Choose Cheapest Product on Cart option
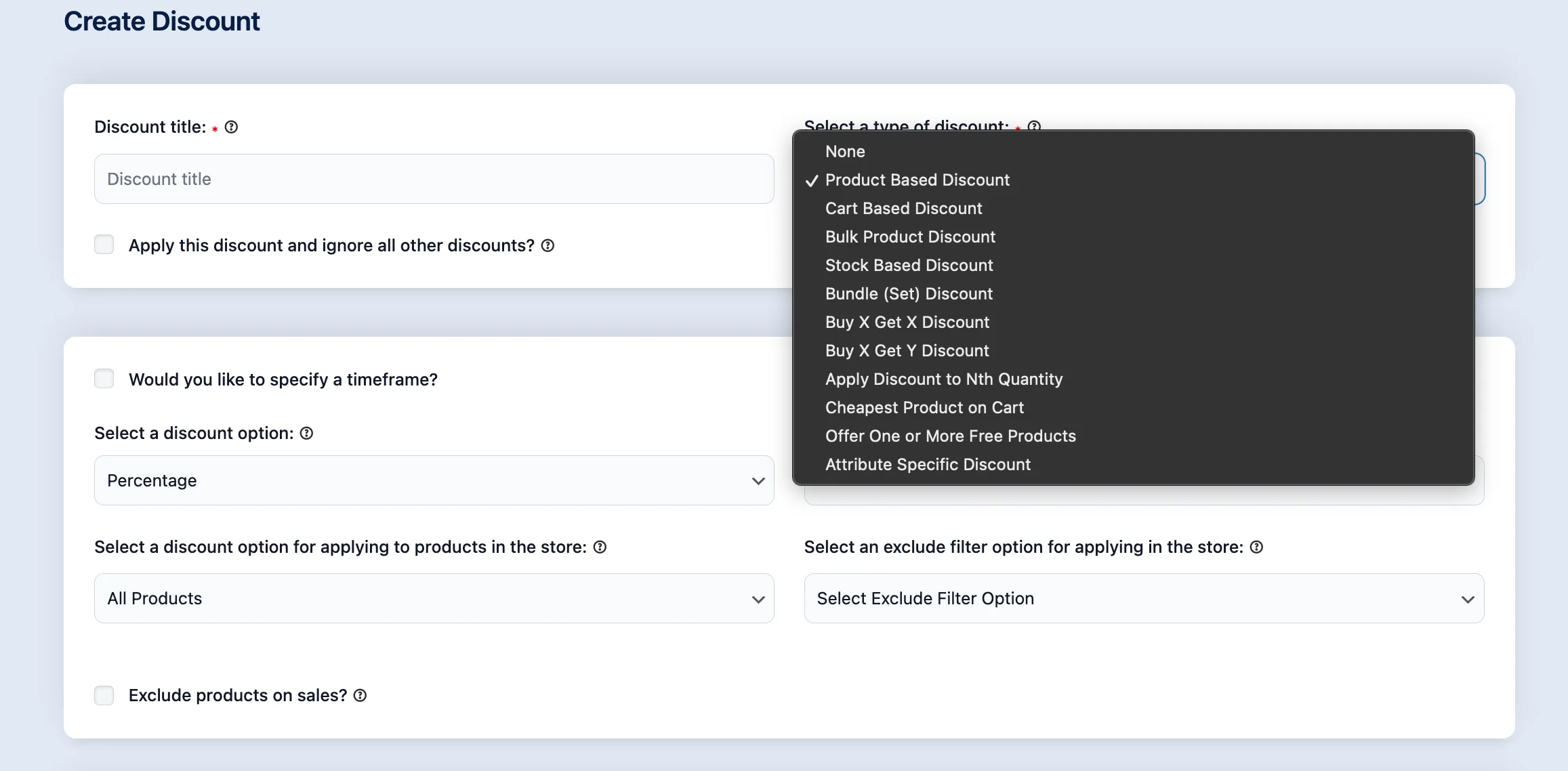Viewport: 1568px width, 771px height. tap(924, 408)
